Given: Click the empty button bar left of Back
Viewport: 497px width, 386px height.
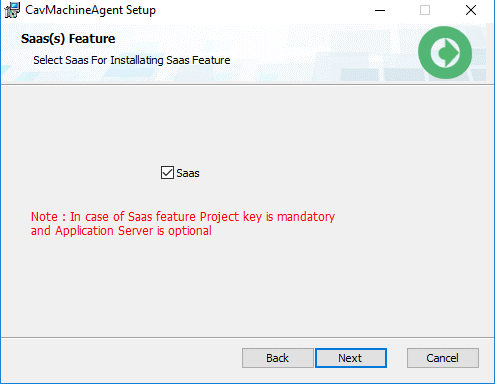Looking at the screenshot, I should 120,358.
